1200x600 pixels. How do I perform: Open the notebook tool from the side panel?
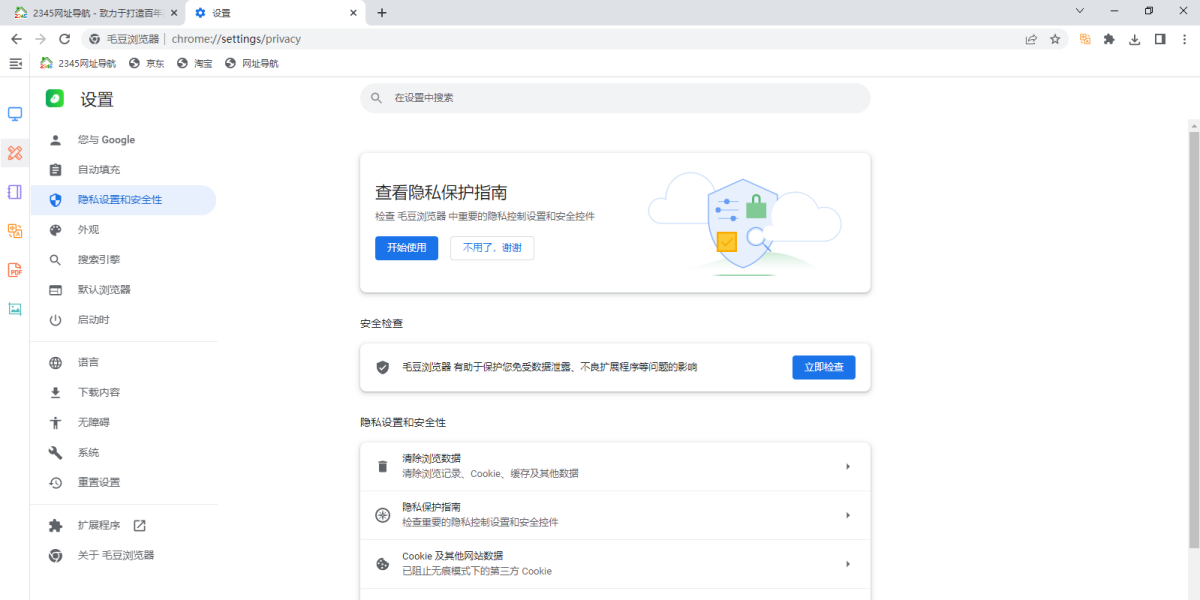tap(14, 191)
